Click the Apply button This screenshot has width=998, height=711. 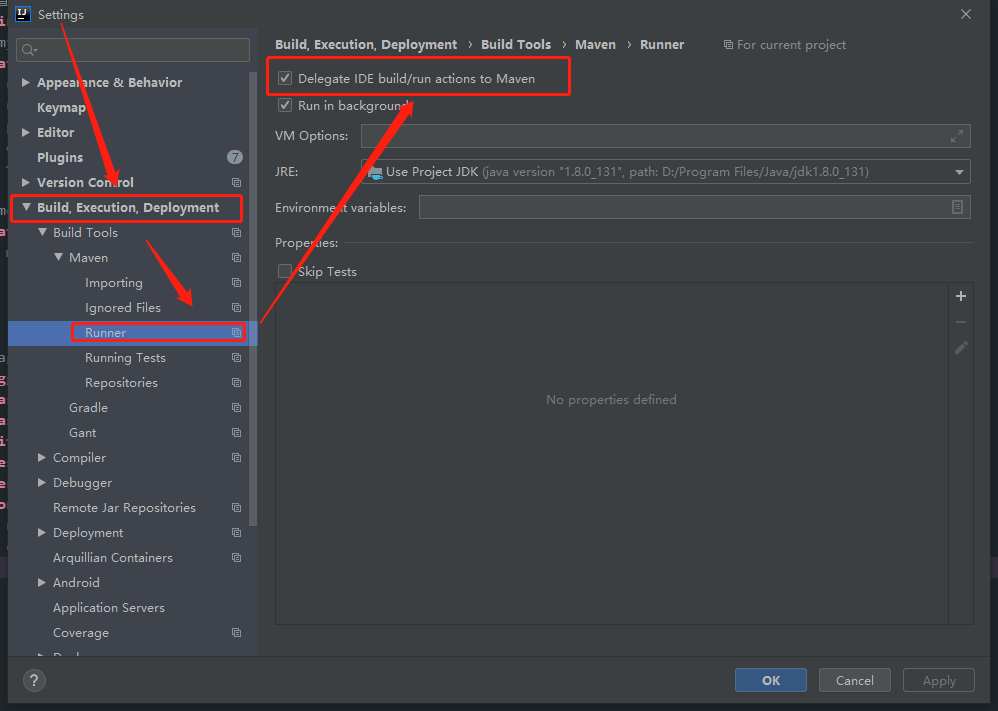coord(939,680)
